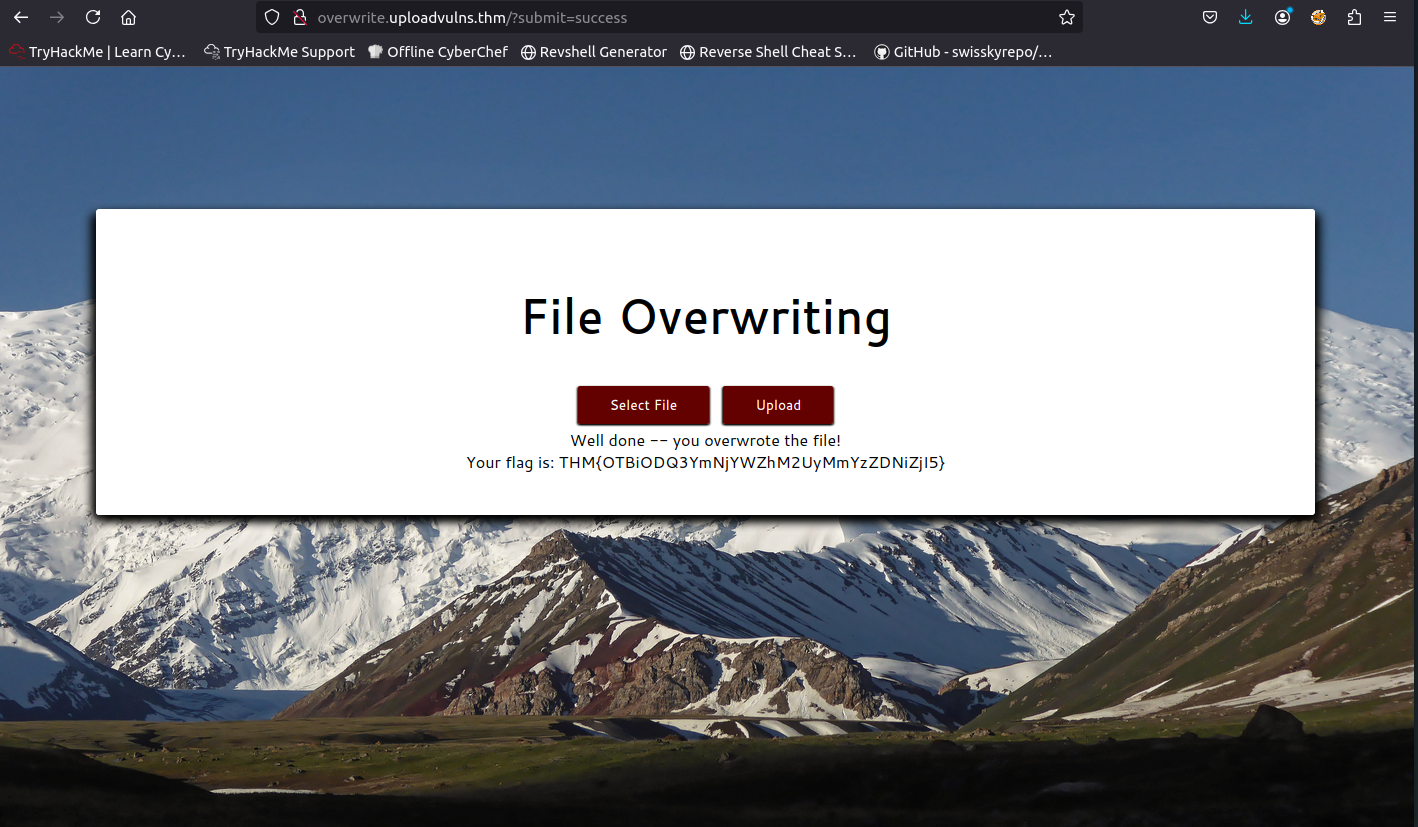Open Reverse Shell Cheat Sheet bookmark

click(768, 52)
